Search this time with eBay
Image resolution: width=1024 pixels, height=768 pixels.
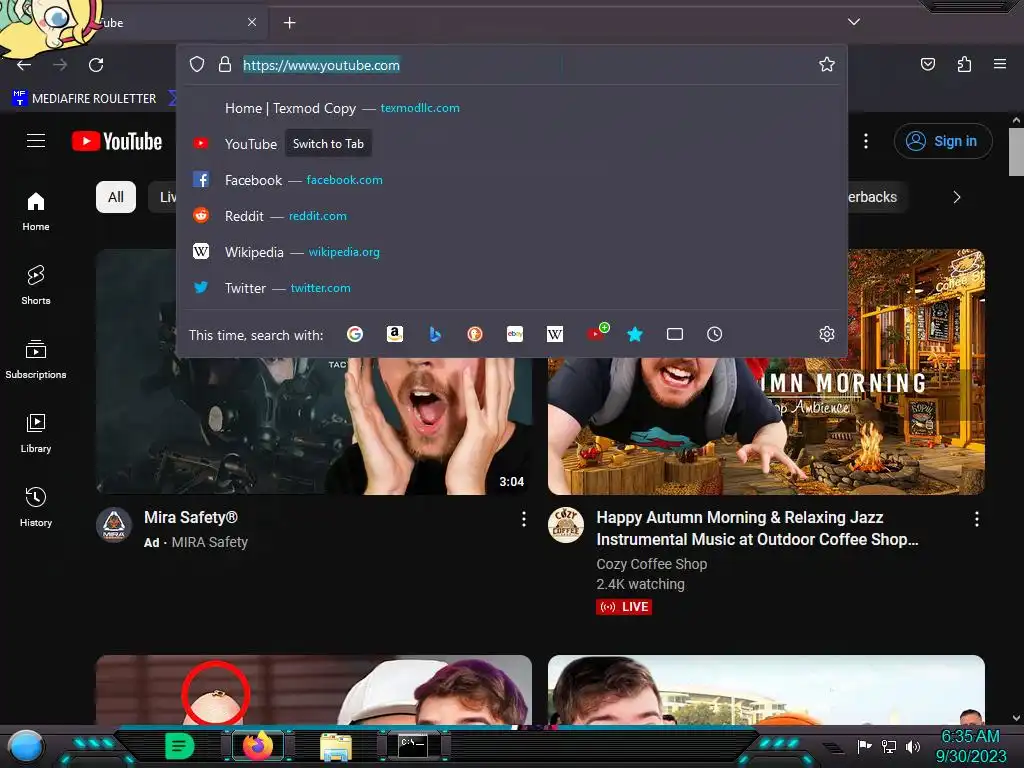[x=515, y=334]
